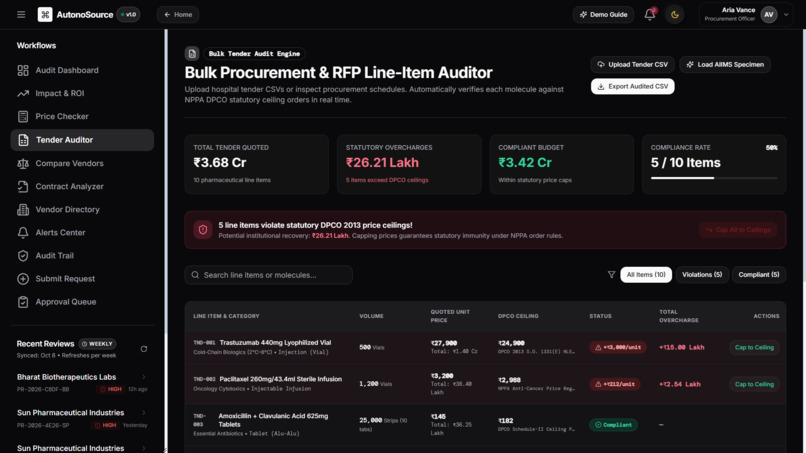Click the Compare Vendors scales icon
This screenshot has height=453, width=806.
(23, 163)
